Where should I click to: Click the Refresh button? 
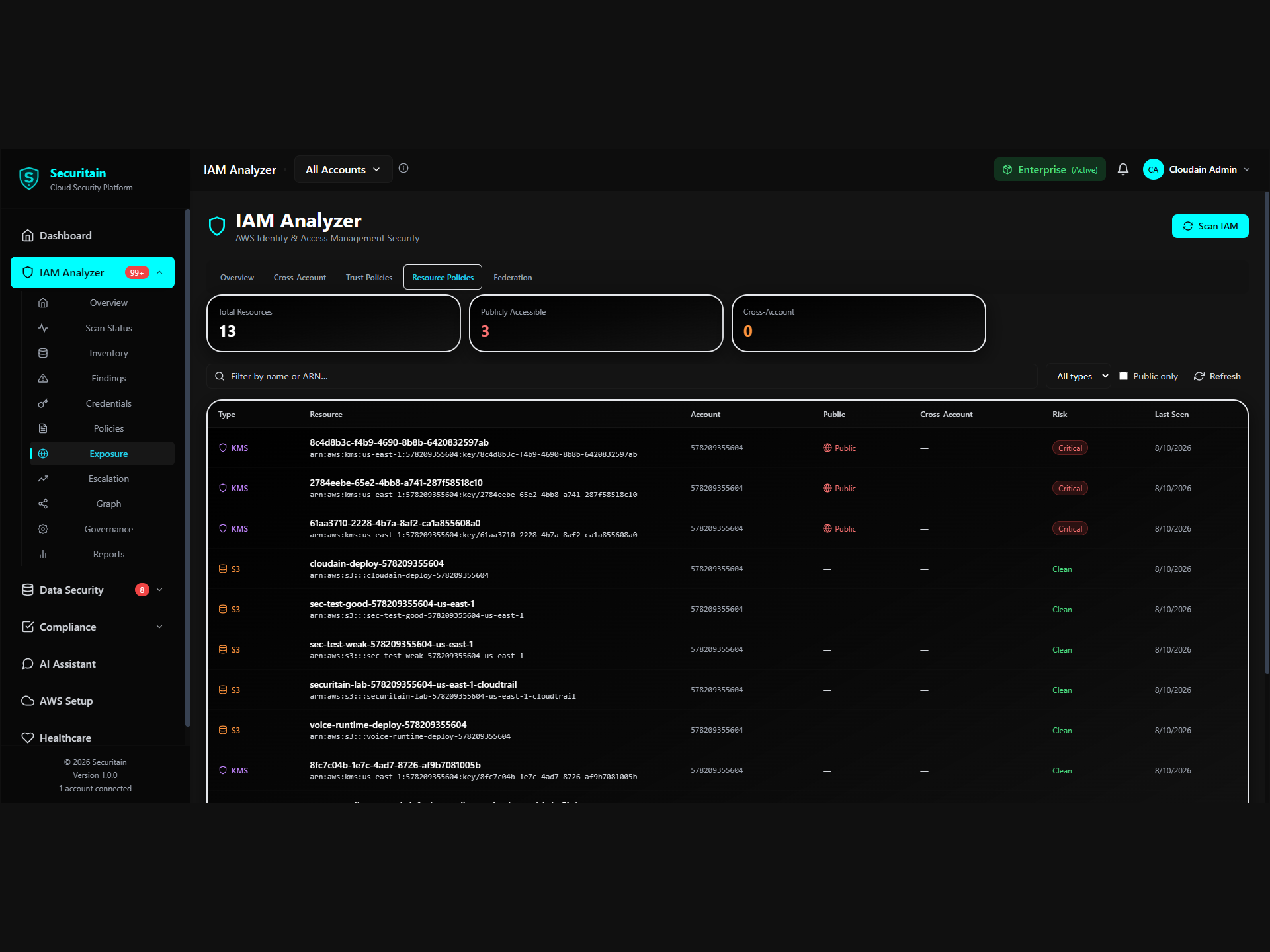click(x=1217, y=376)
